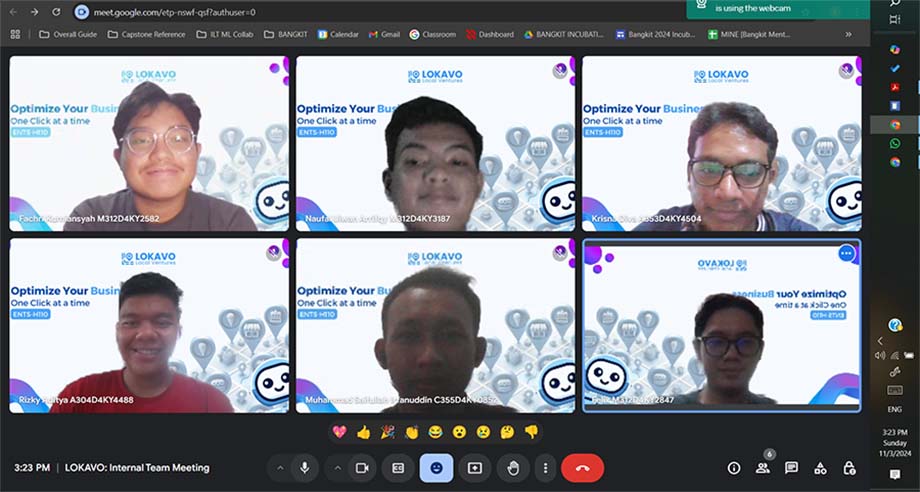Show the participants people panel
This screenshot has height=492, width=920.
pos(762,468)
